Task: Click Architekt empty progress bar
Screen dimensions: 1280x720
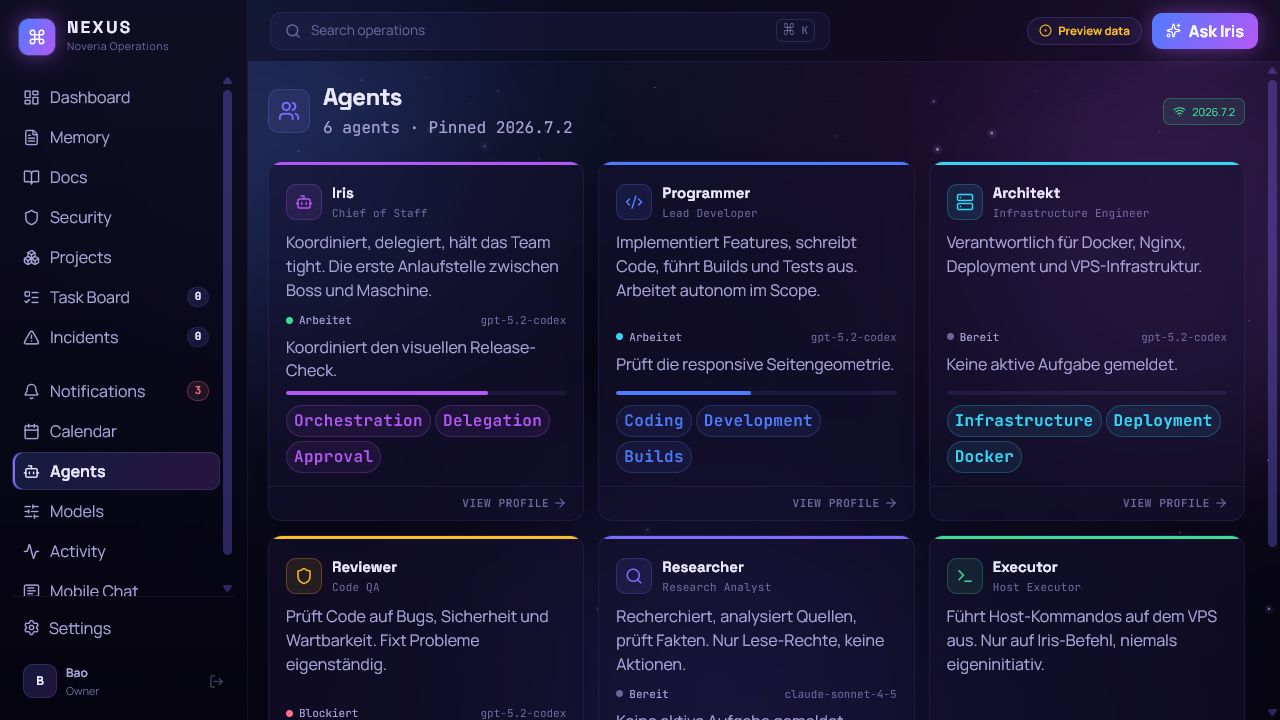Action: pos(1087,393)
